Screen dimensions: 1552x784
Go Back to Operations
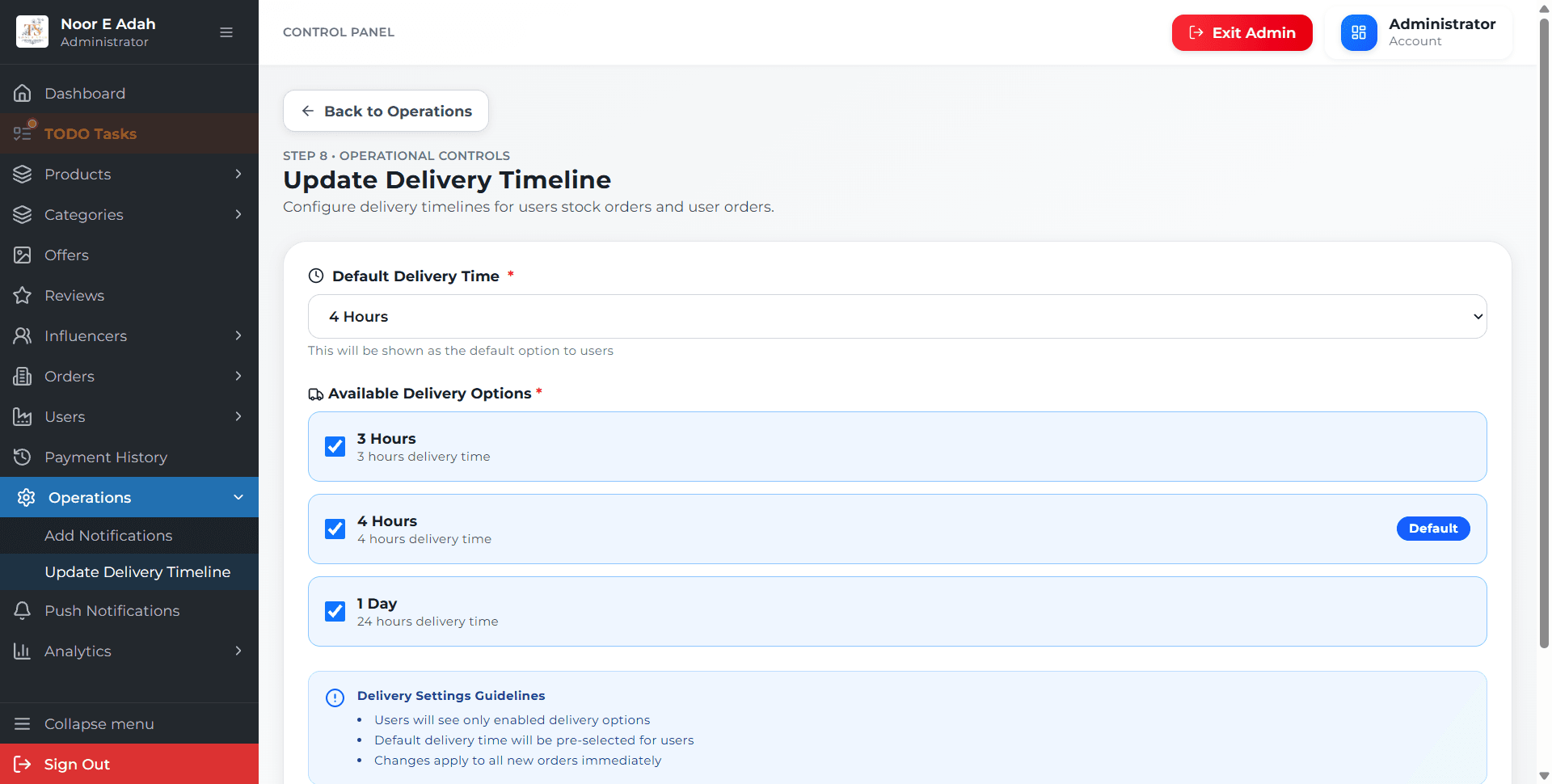click(386, 111)
